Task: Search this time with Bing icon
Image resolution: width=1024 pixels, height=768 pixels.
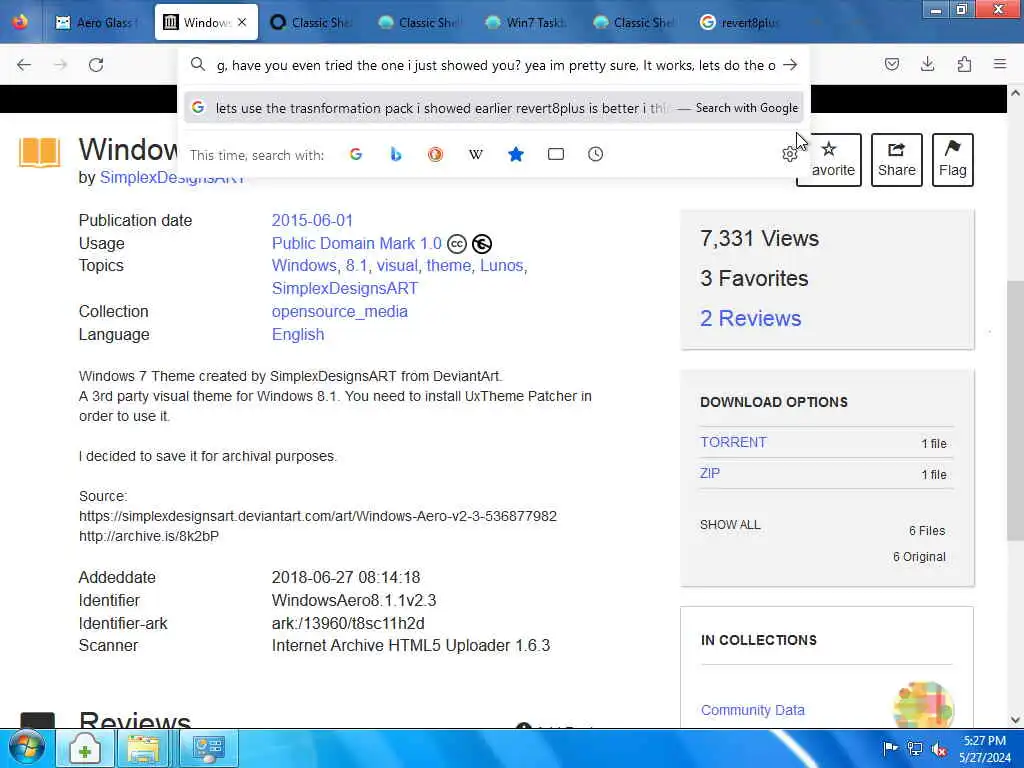Action: click(396, 154)
